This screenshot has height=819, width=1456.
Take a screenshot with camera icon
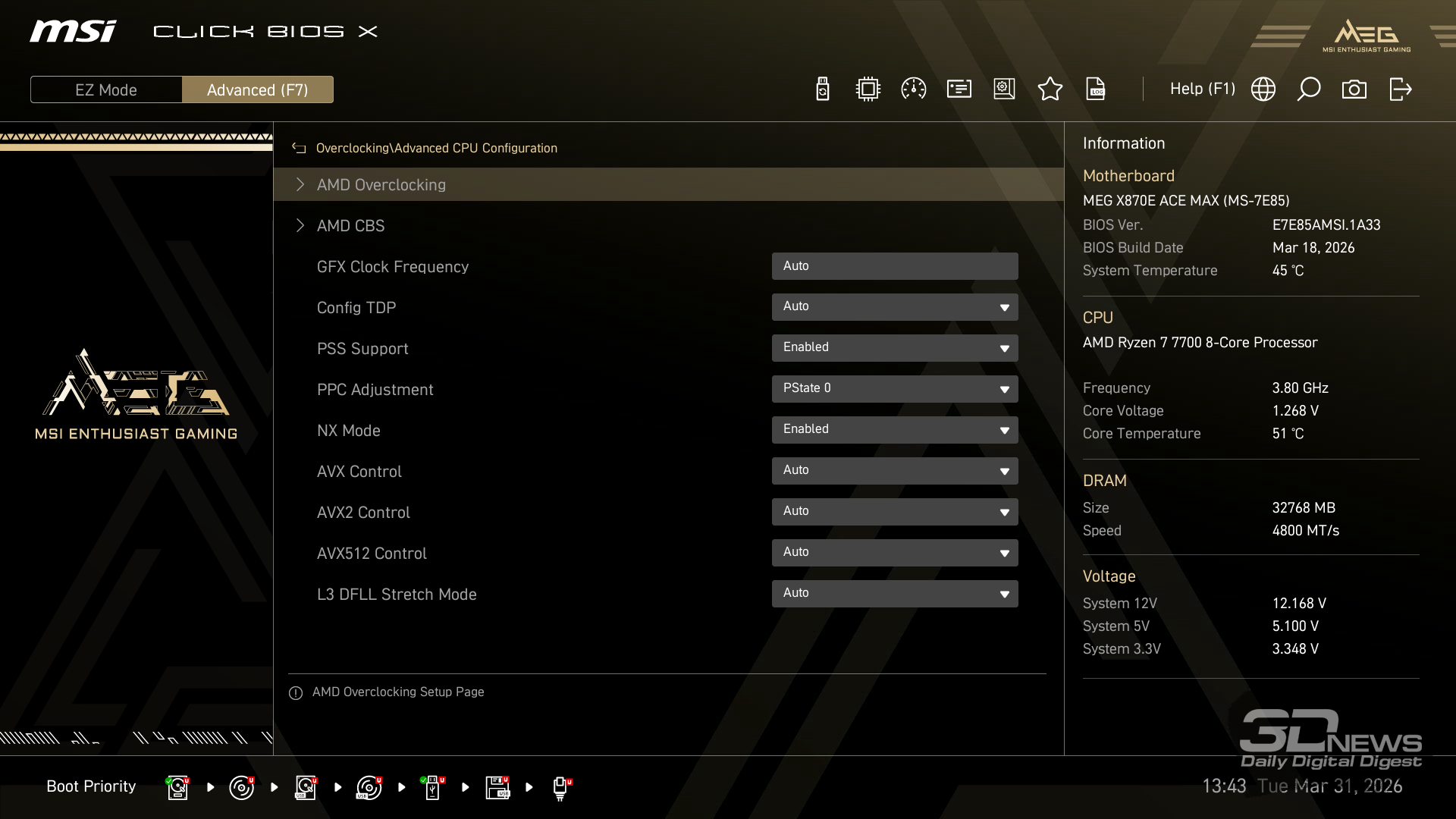point(1354,89)
